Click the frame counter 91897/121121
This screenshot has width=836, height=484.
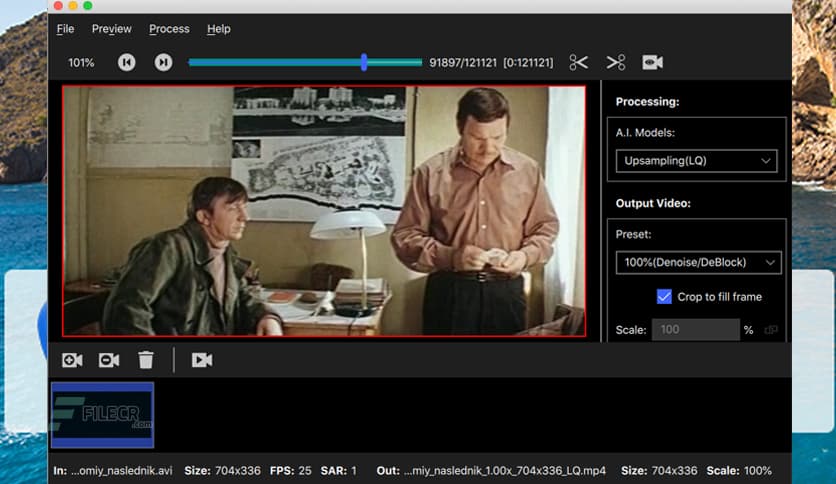[x=463, y=63]
